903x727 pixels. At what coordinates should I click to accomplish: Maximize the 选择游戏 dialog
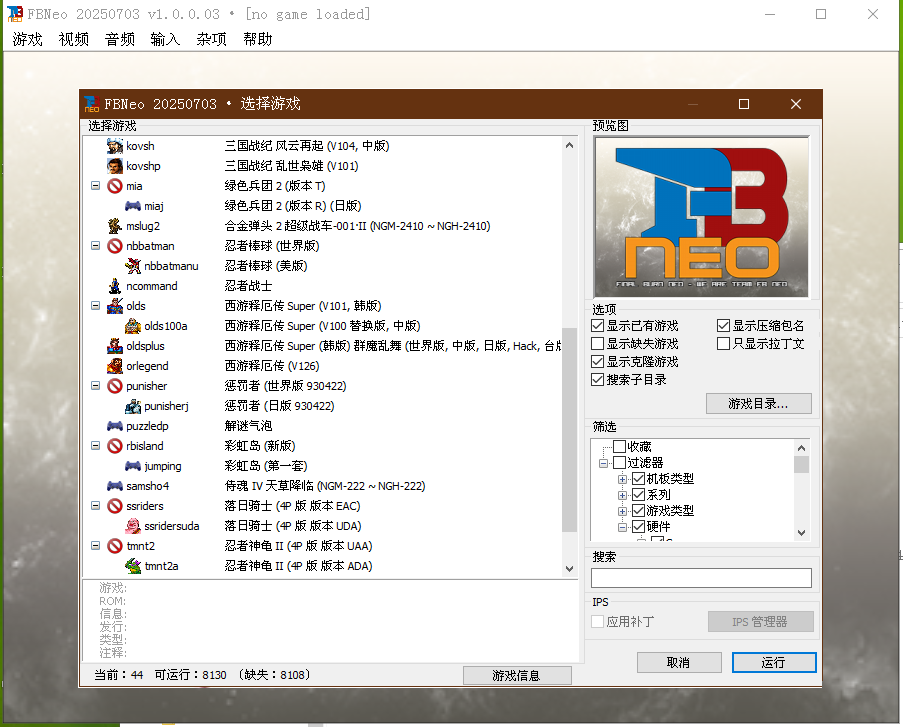point(744,104)
